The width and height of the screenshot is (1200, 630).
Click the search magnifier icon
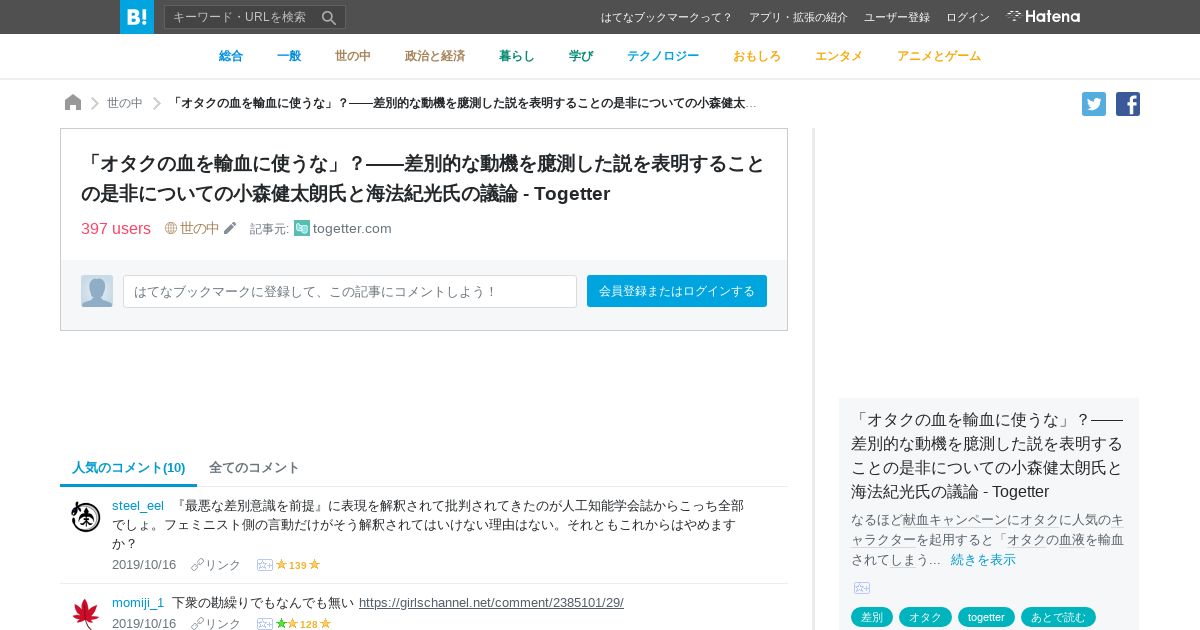pyautogui.click(x=329, y=17)
